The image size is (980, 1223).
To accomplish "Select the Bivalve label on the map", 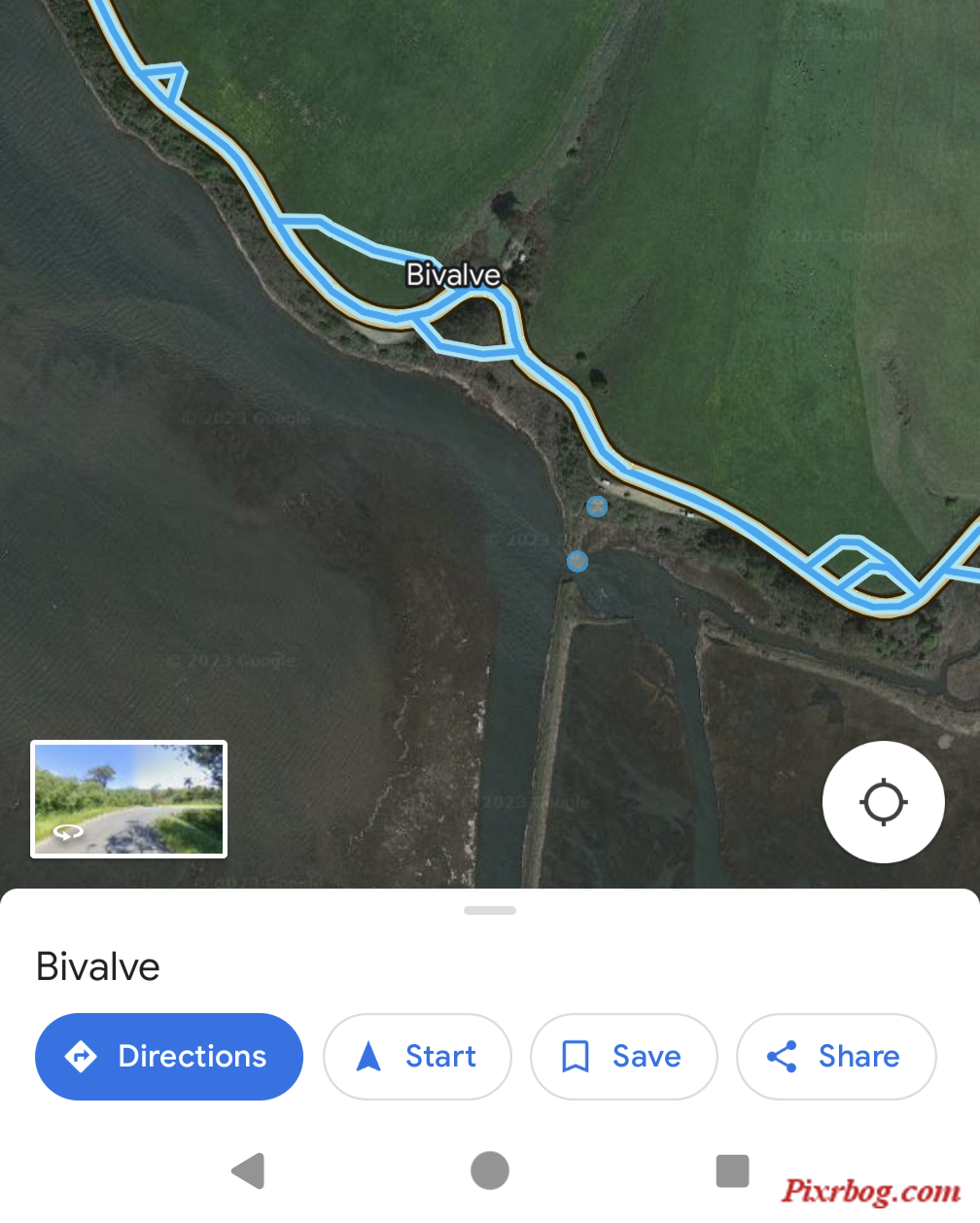I will click(x=453, y=275).
